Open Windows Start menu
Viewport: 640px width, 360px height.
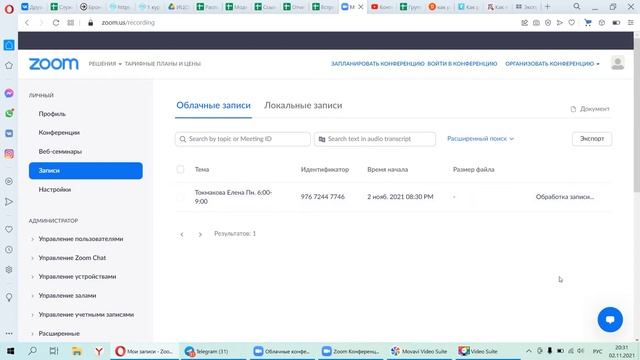point(11,351)
